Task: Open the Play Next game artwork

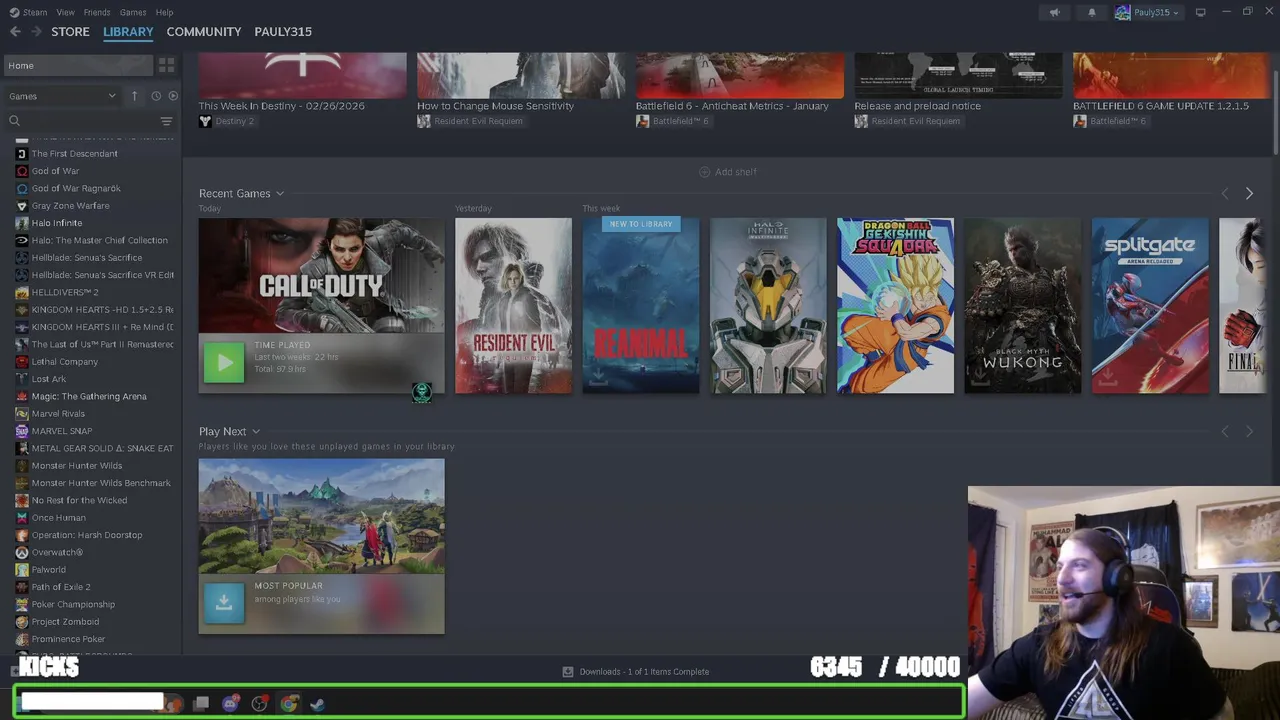Action: tap(321, 517)
